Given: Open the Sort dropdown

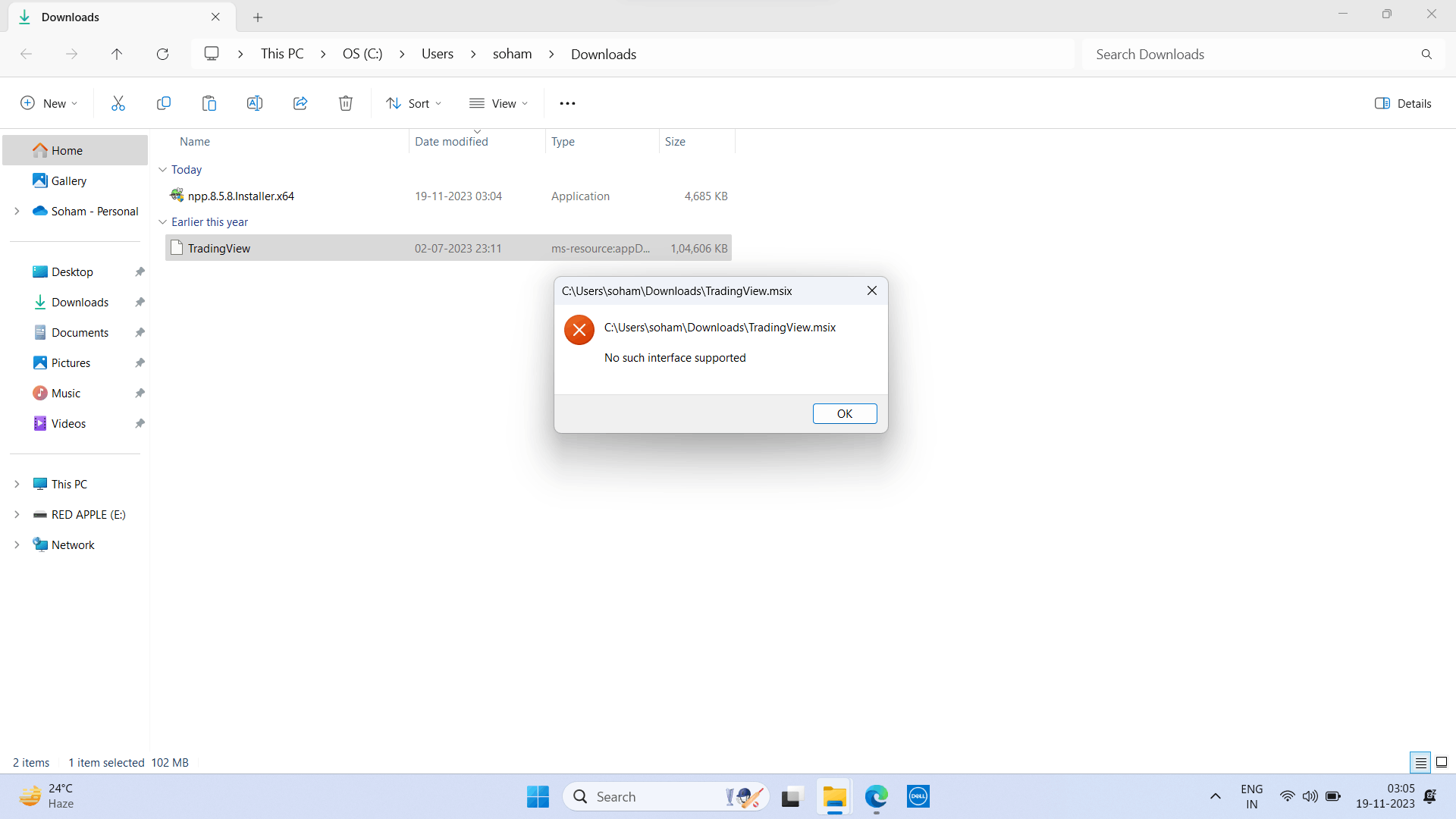Looking at the screenshot, I should (x=413, y=103).
